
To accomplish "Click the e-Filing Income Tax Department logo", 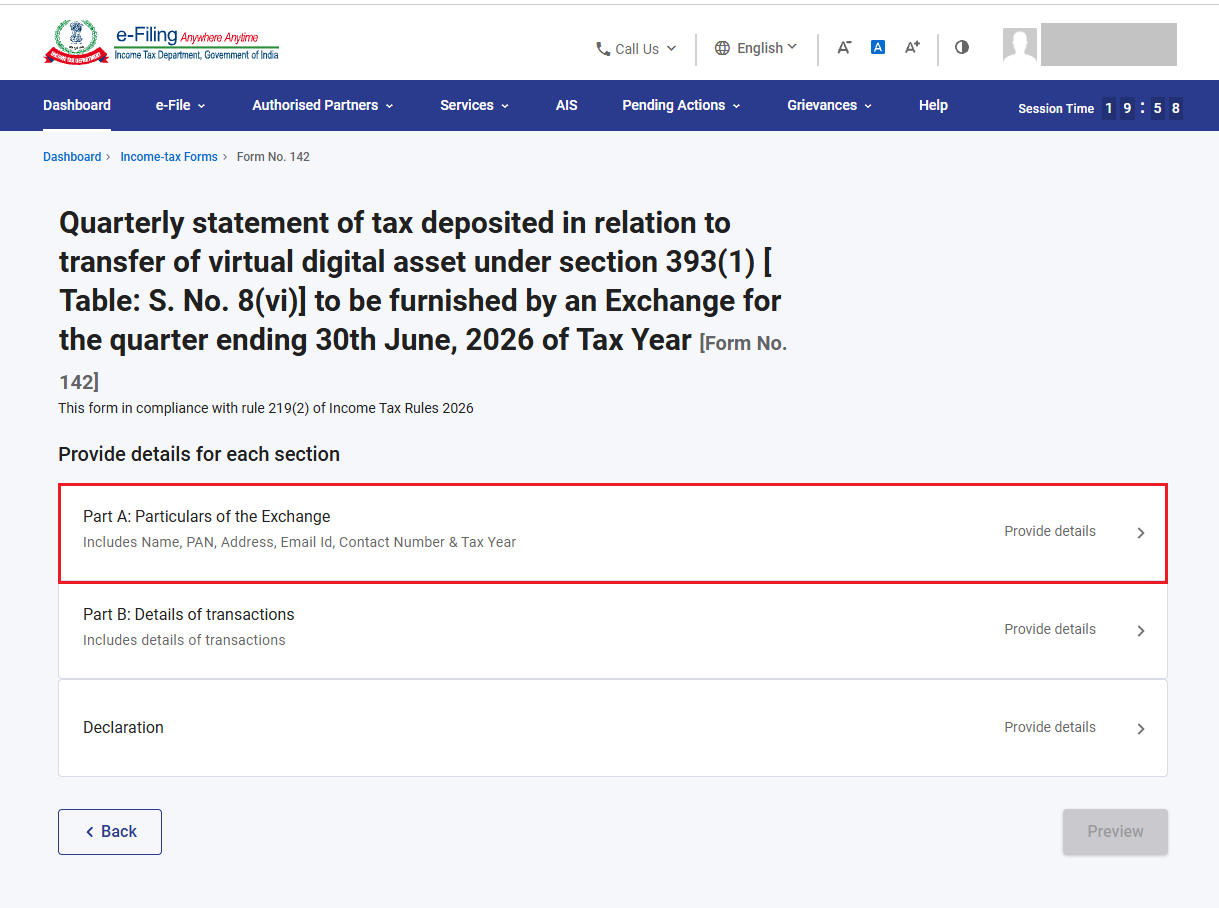I will pyautogui.click(x=161, y=44).
